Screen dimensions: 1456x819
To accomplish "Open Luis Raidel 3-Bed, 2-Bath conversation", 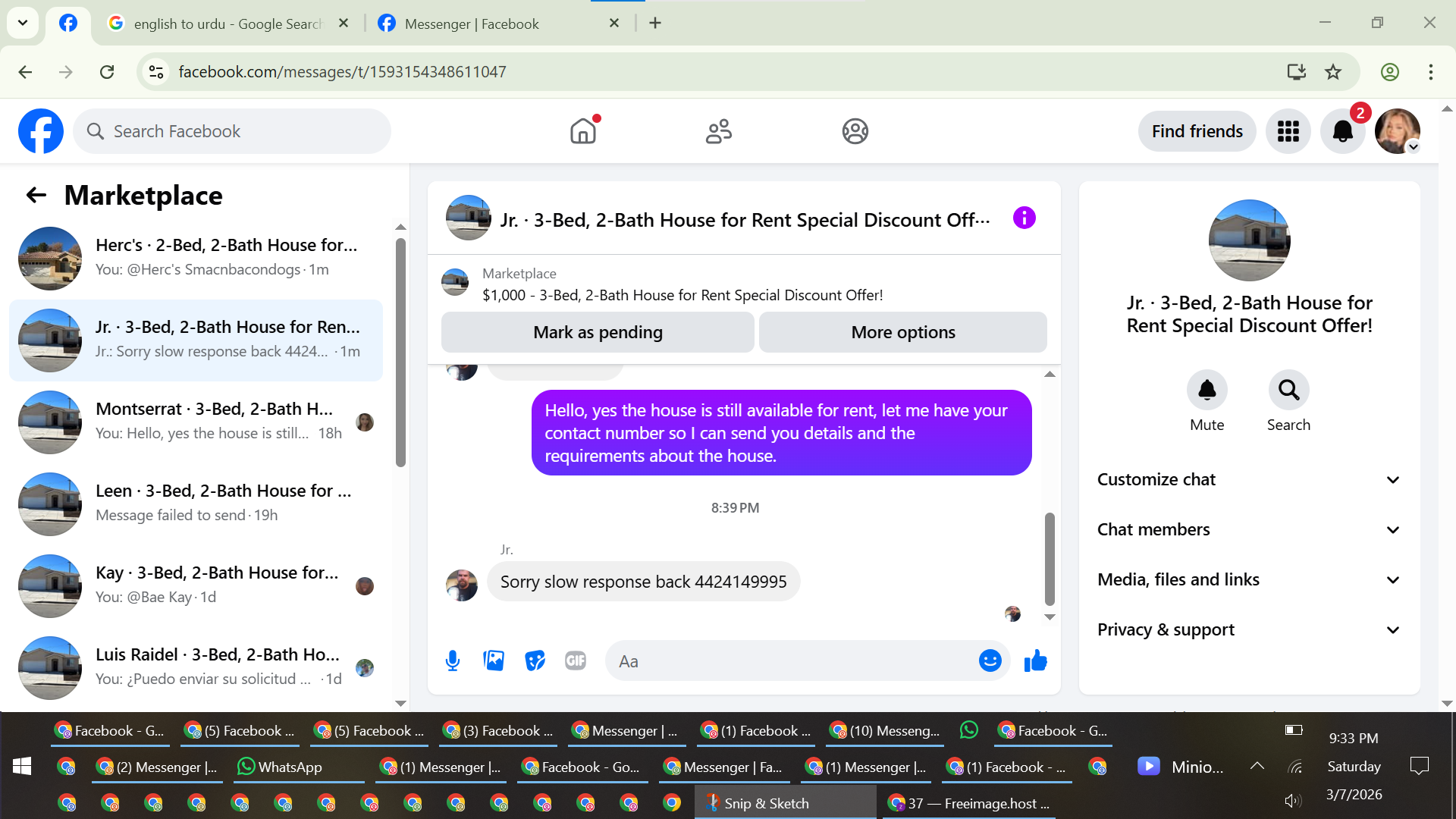I will click(x=196, y=667).
